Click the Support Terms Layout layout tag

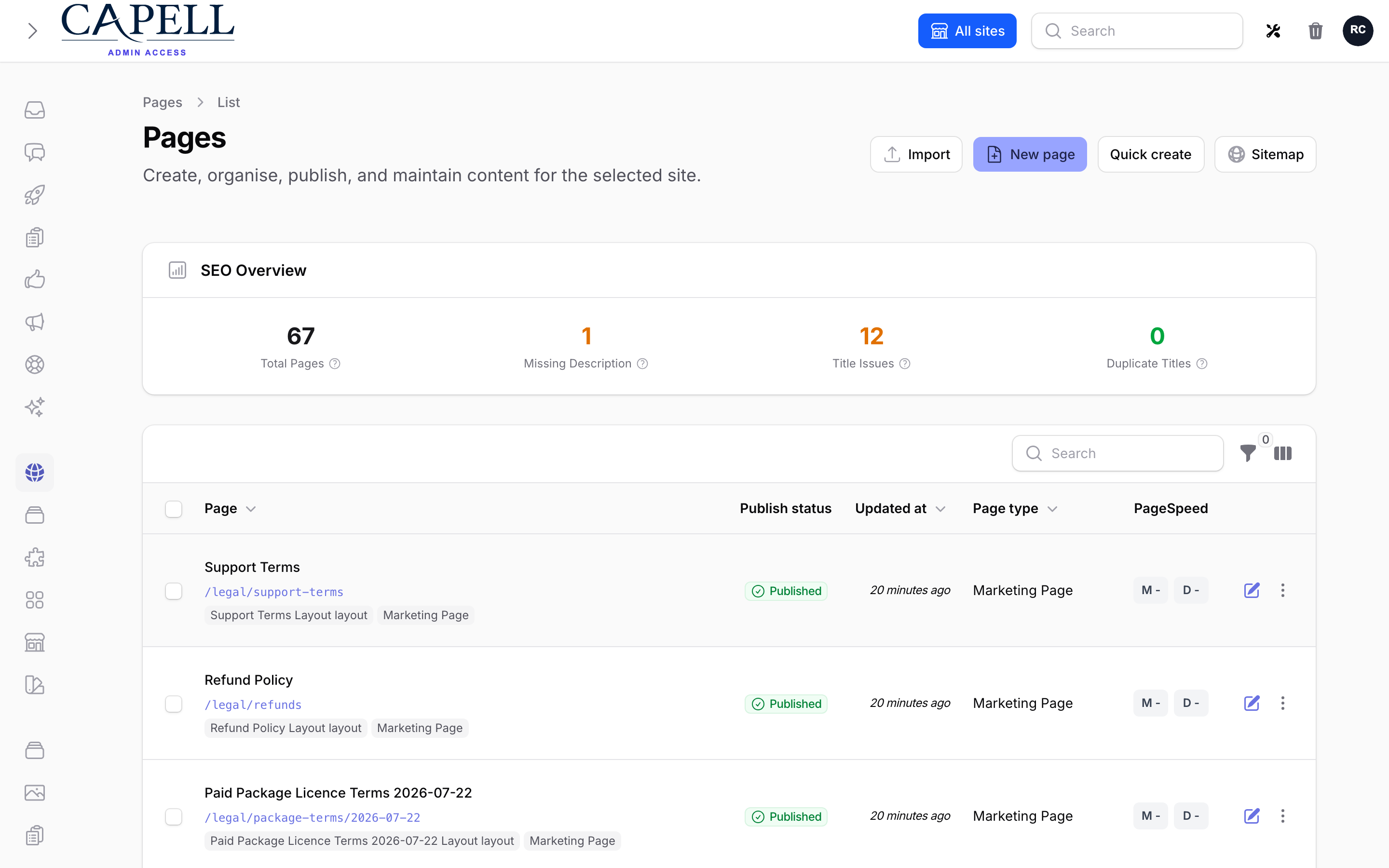point(289,615)
